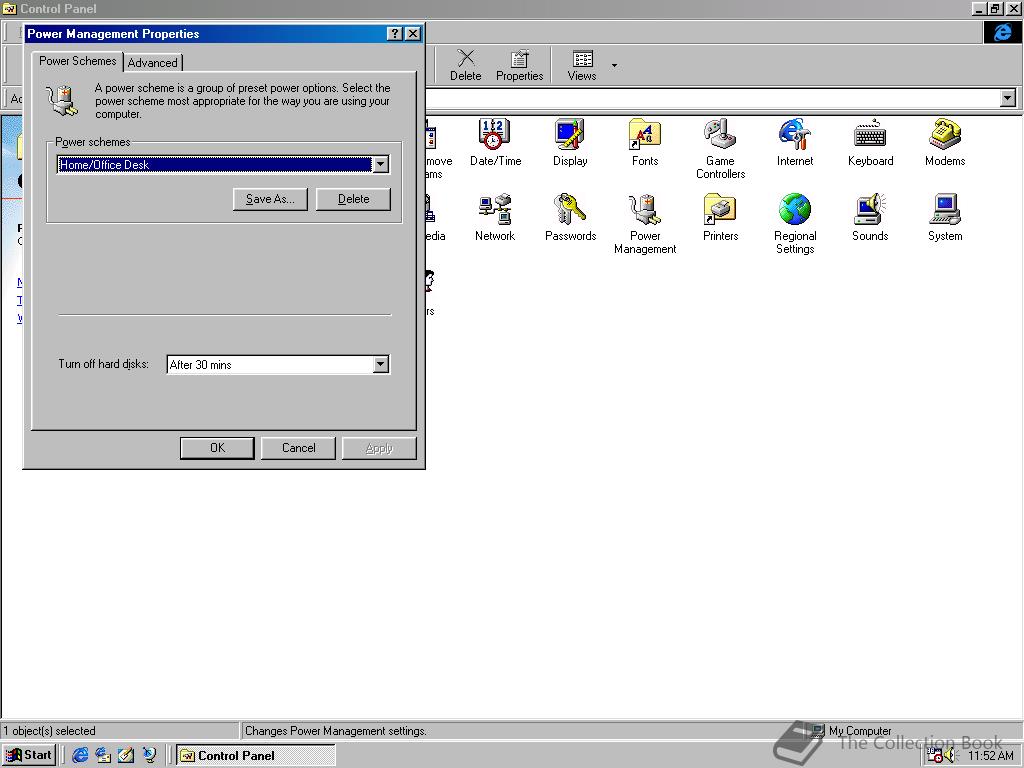Viewport: 1024px width, 768px height.
Task: Click the Internet Explorer logo throbber
Action: (1002, 32)
